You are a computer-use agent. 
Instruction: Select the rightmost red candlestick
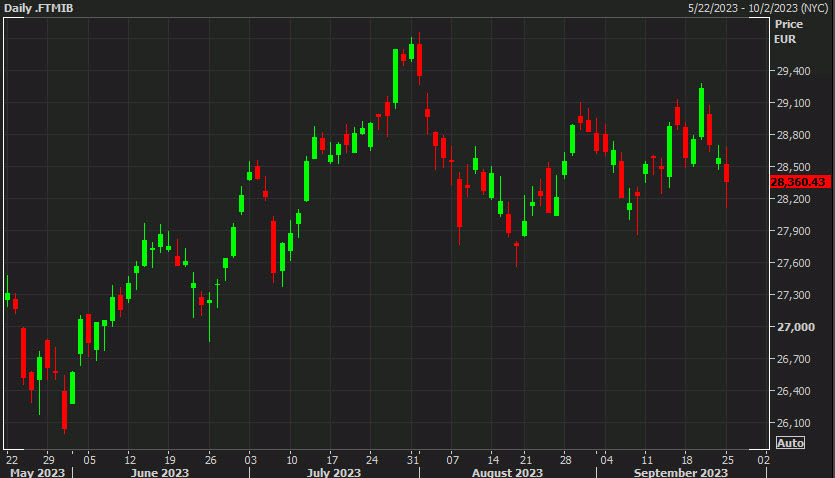point(727,173)
